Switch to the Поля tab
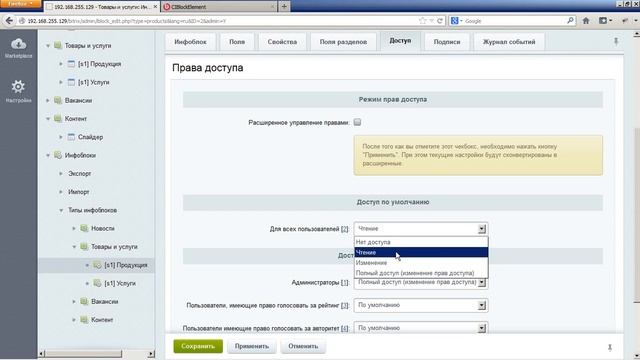The height and width of the screenshot is (360, 640). (237, 42)
